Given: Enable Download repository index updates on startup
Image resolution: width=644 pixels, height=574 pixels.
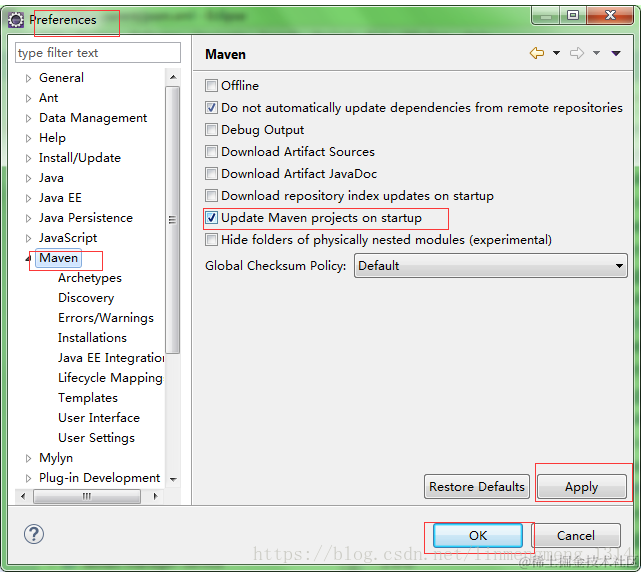Looking at the screenshot, I should (212, 196).
